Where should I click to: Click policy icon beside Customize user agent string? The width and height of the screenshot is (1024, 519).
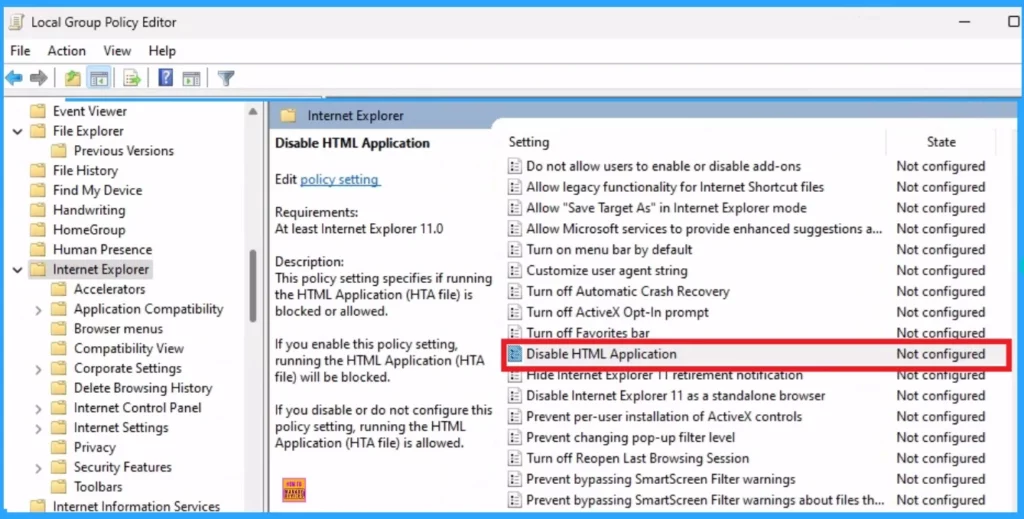point(515,270)
